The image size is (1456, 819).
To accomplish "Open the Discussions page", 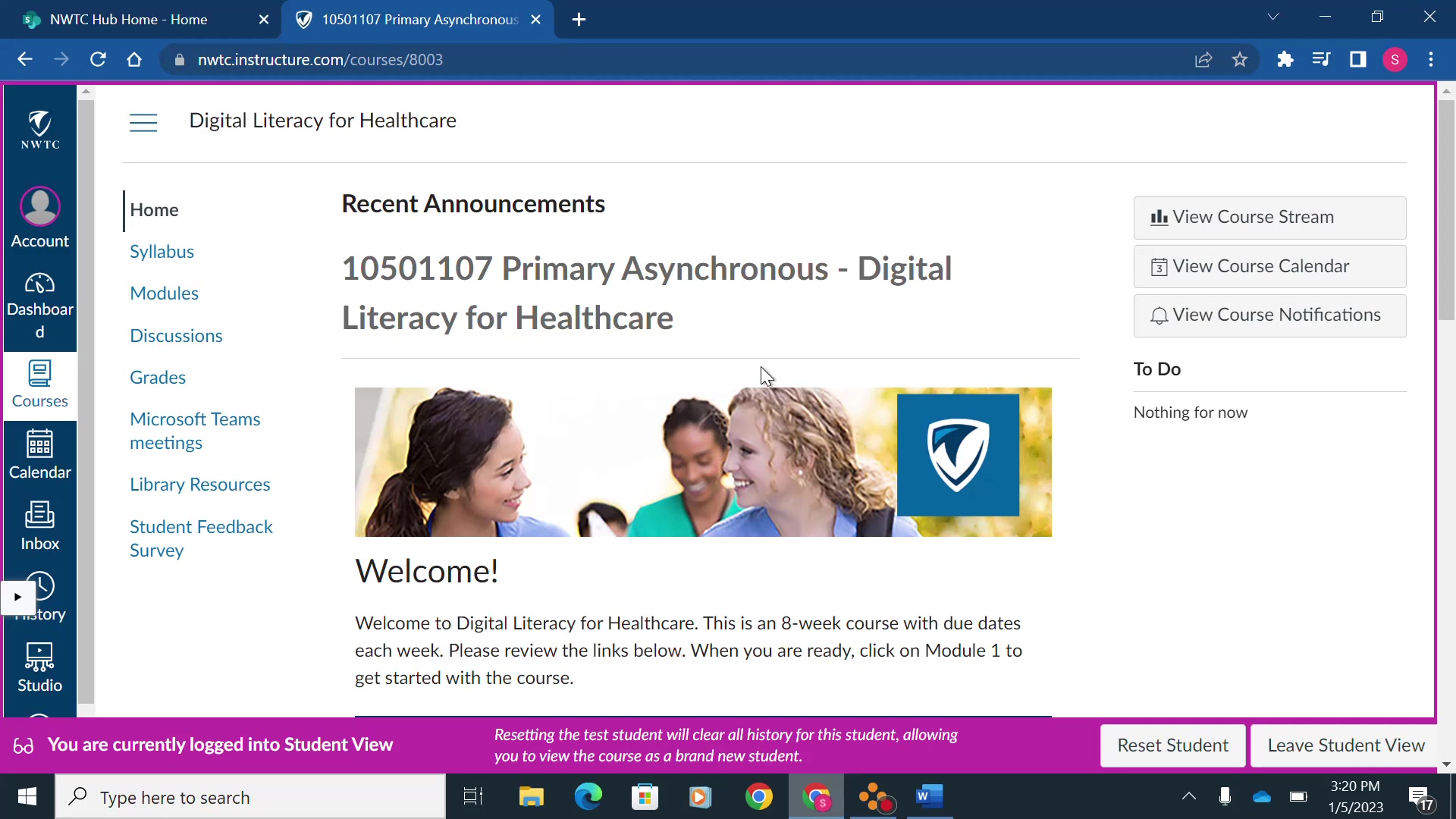I will pyautogui.click(x=176, y=336).
